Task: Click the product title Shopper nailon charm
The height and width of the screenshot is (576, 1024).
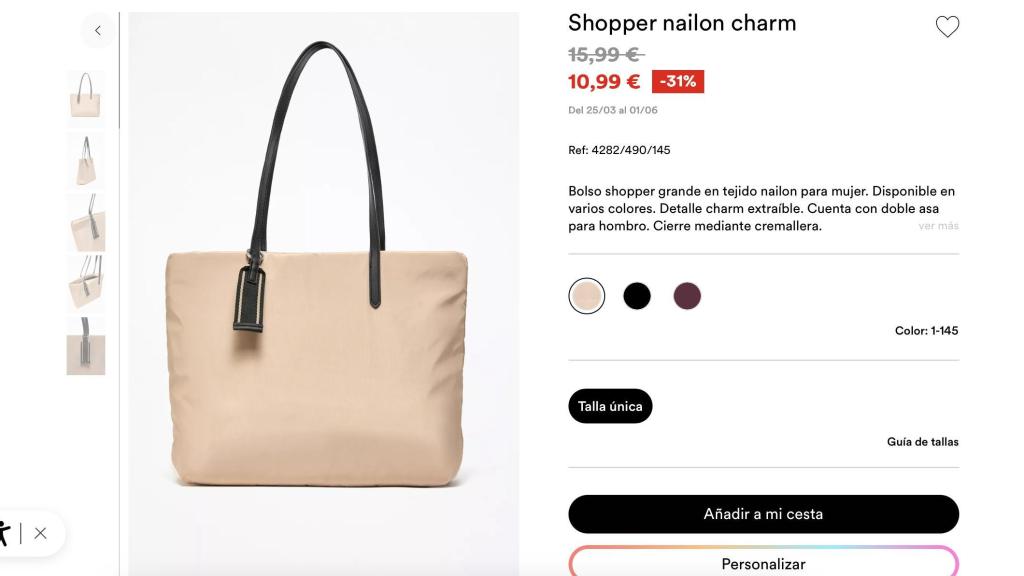Action: coord(681,22)
